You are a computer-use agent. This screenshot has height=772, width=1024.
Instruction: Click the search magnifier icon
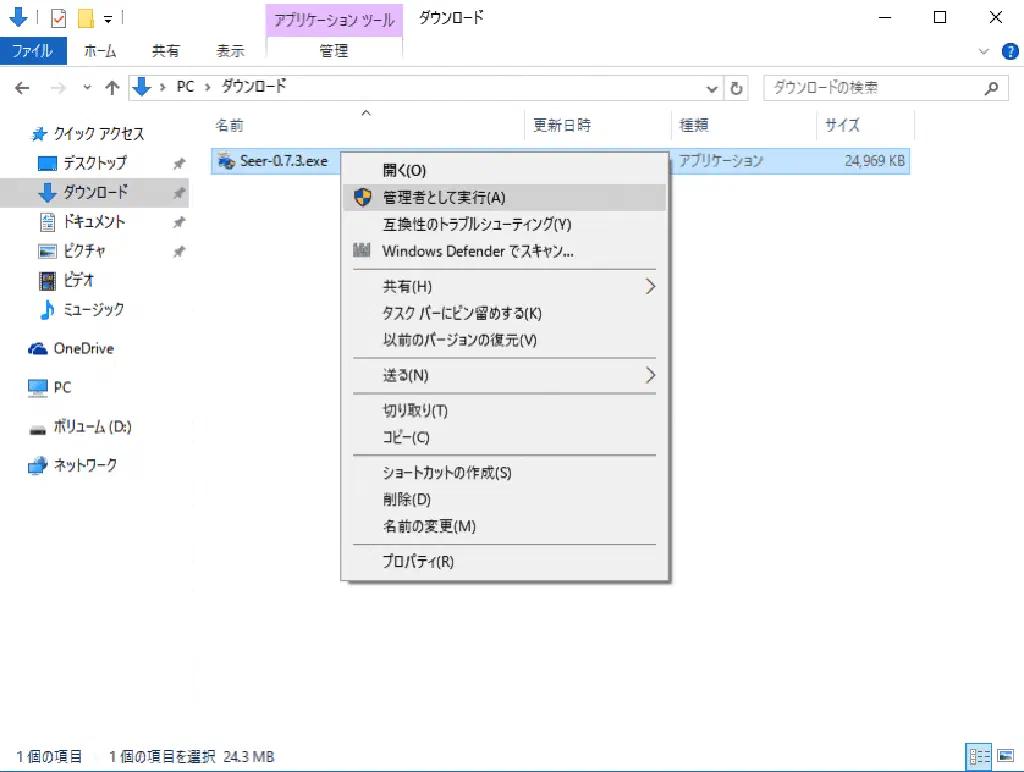(x=991, y=88)
